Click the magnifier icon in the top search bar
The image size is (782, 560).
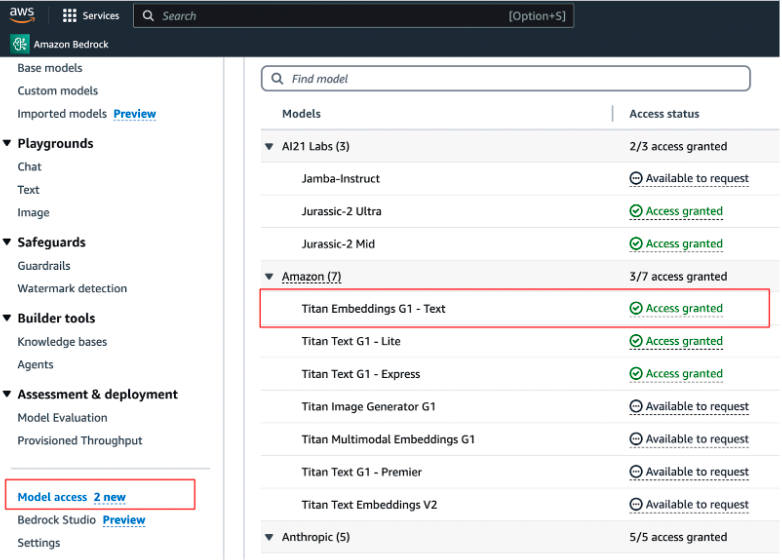(148, 16)
